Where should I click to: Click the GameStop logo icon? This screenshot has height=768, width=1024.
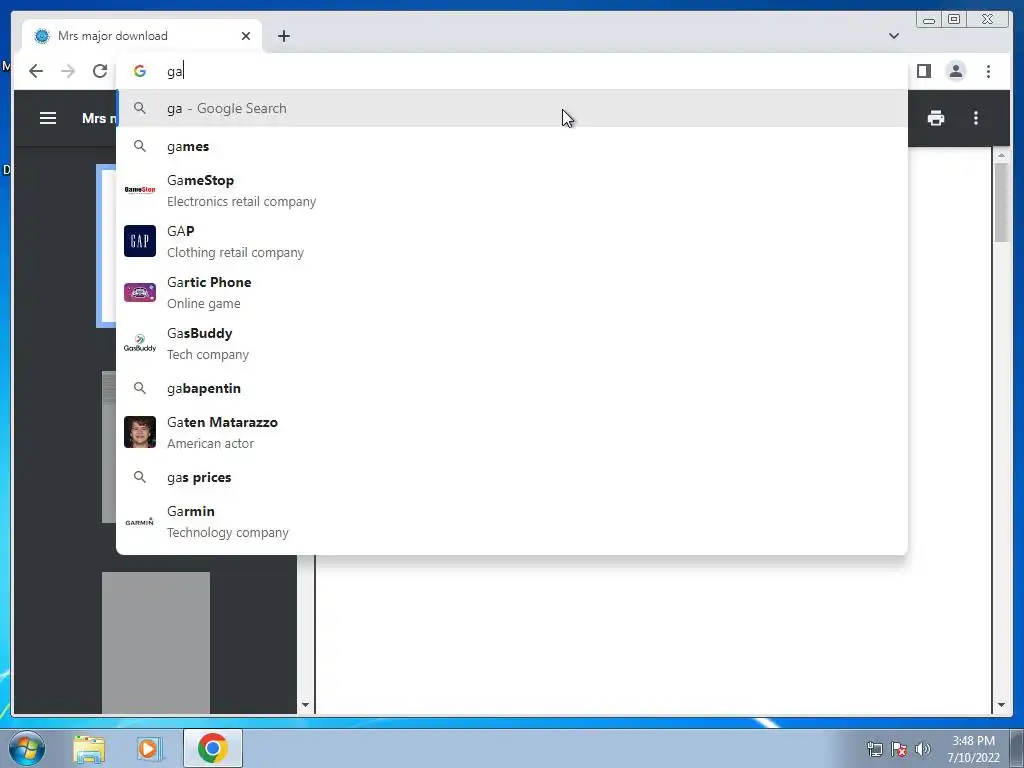pos(140,190)
